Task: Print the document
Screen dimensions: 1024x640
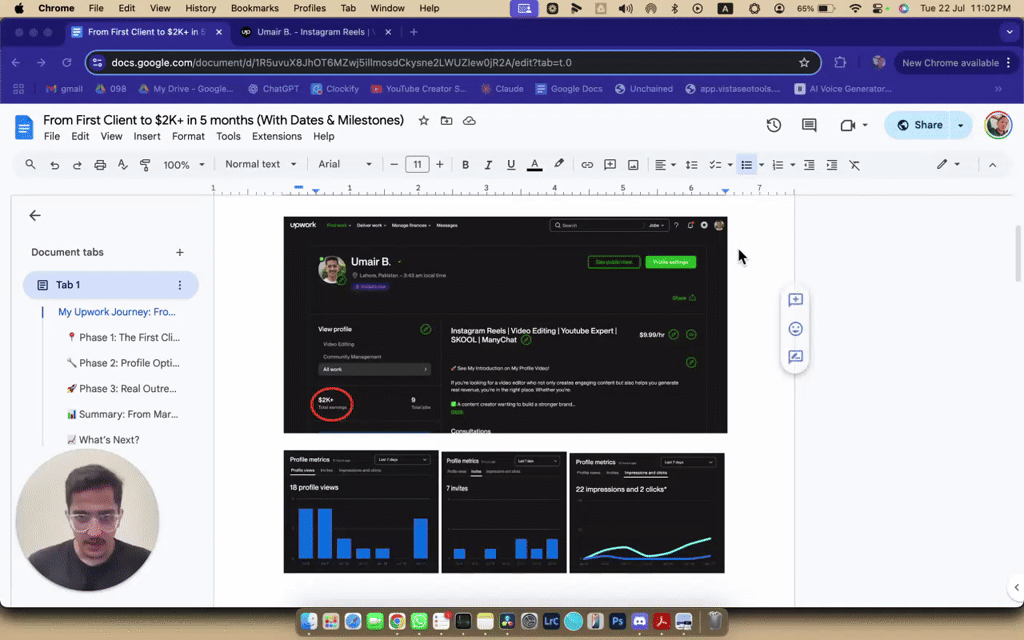Action: (100, 165)
